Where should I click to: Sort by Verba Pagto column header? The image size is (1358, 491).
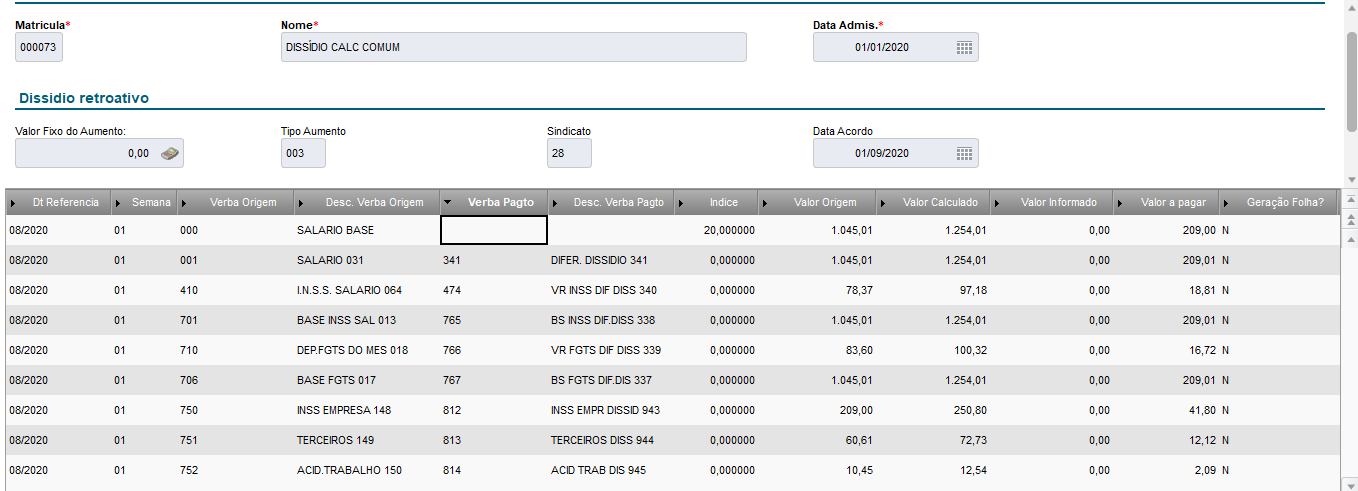point(494,202)
